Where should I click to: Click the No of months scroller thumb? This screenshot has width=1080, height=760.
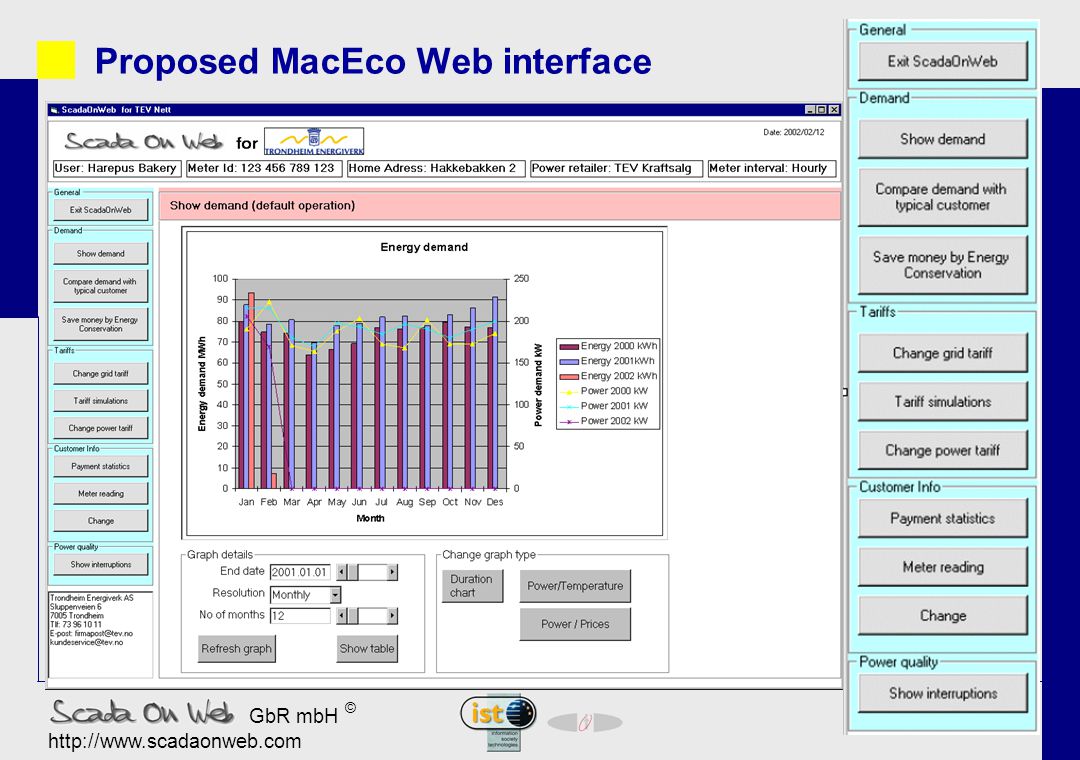353,616
